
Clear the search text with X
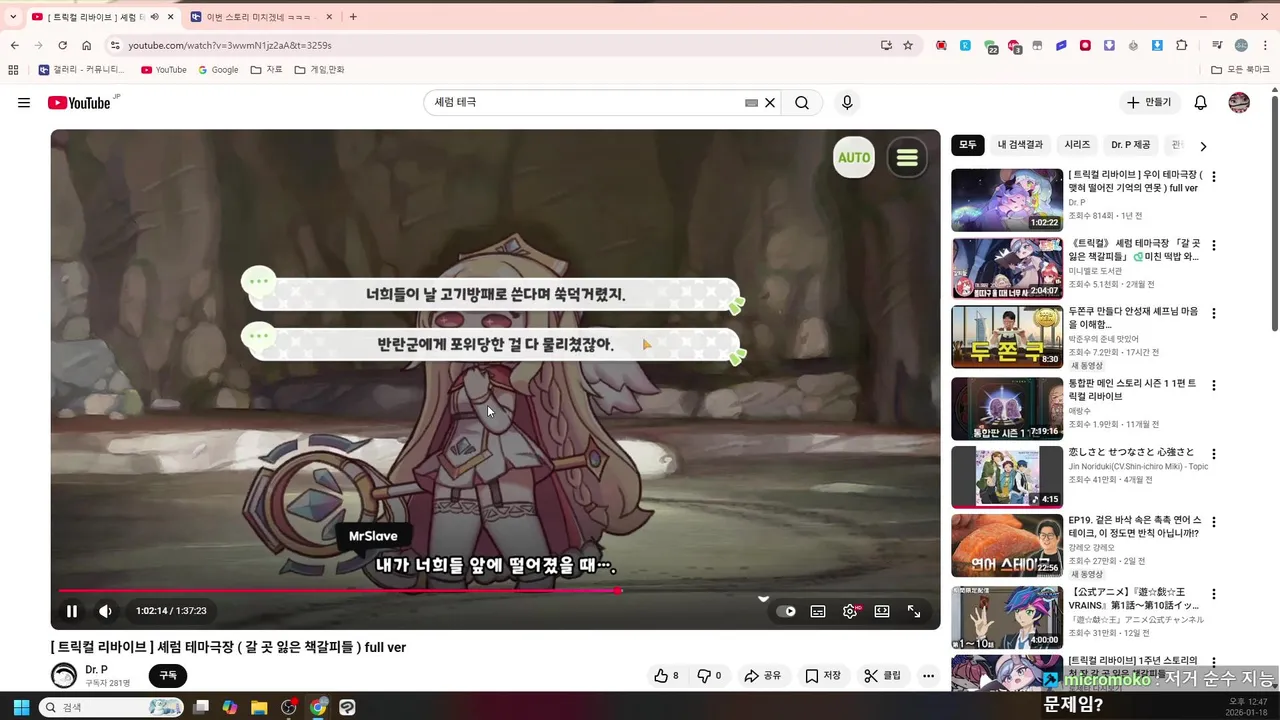tap(770, 103)
